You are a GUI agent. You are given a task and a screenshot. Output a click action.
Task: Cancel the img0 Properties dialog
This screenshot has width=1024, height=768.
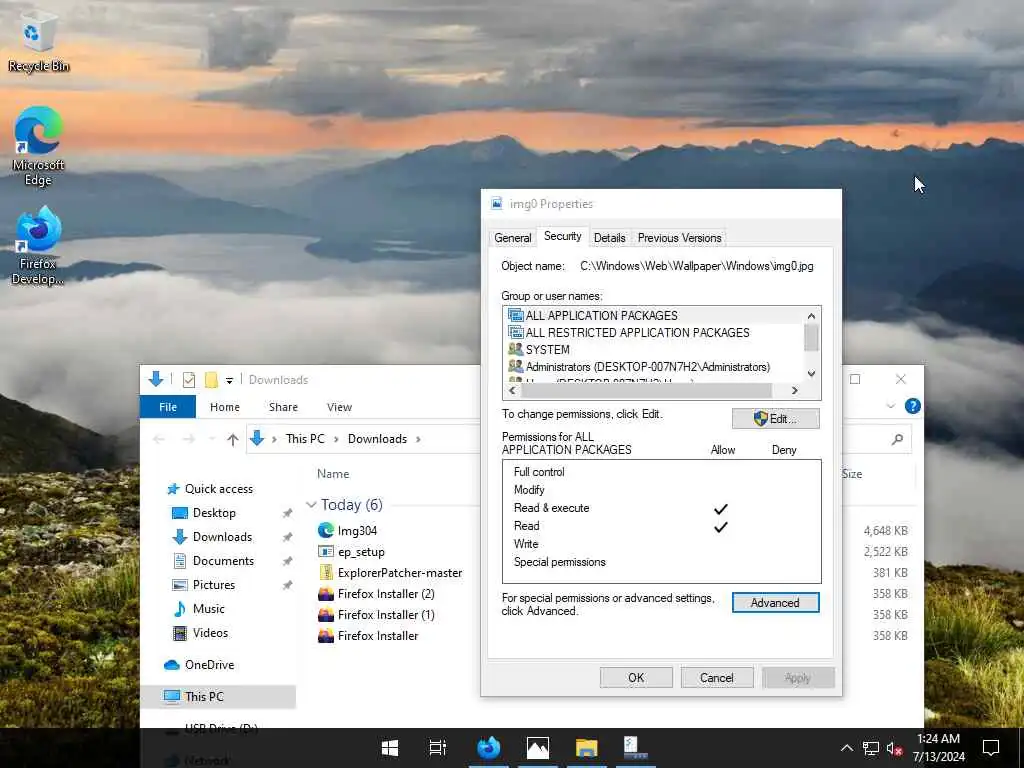[716, 678]
